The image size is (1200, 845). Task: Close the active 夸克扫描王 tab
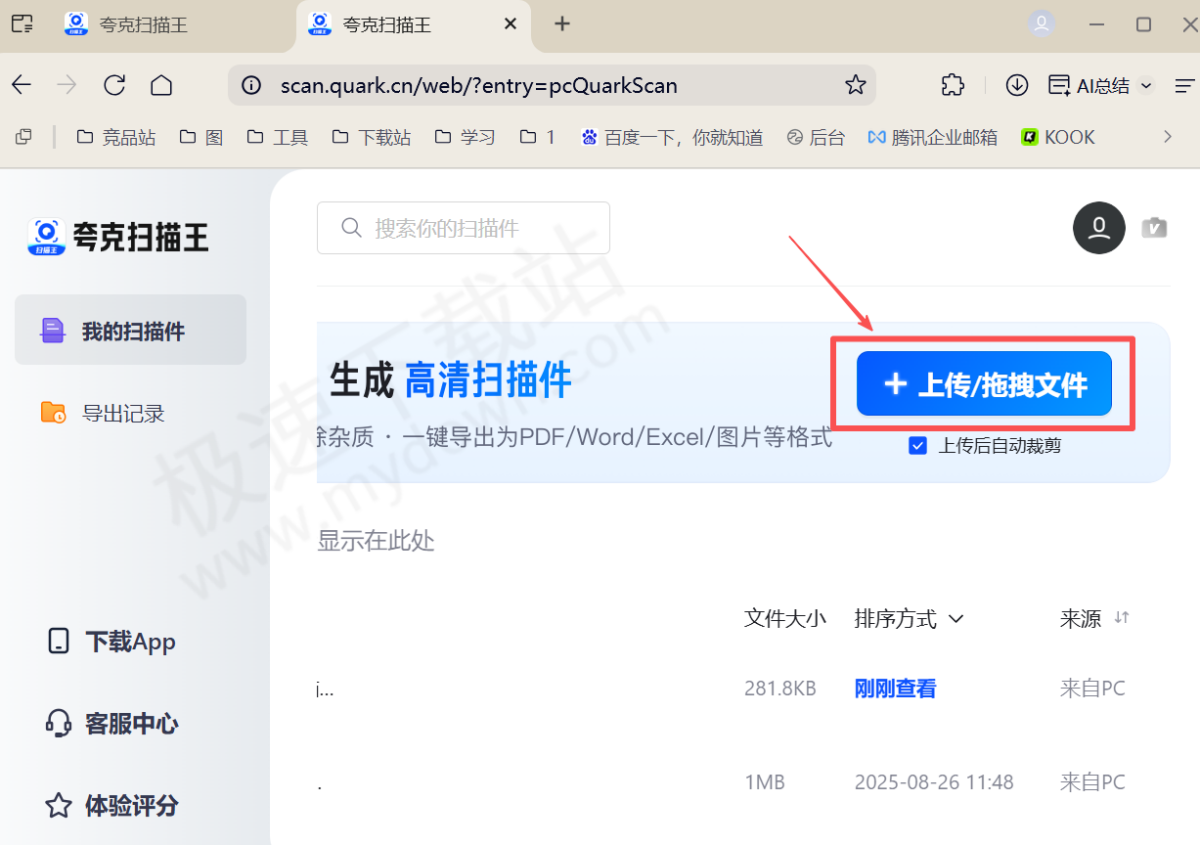click(x=510, y=24)
